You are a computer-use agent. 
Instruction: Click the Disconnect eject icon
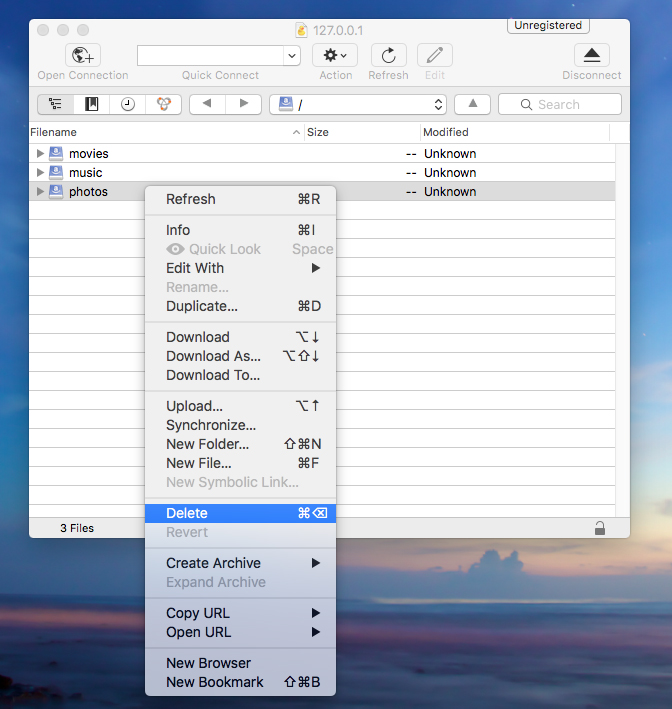(592, 56)
